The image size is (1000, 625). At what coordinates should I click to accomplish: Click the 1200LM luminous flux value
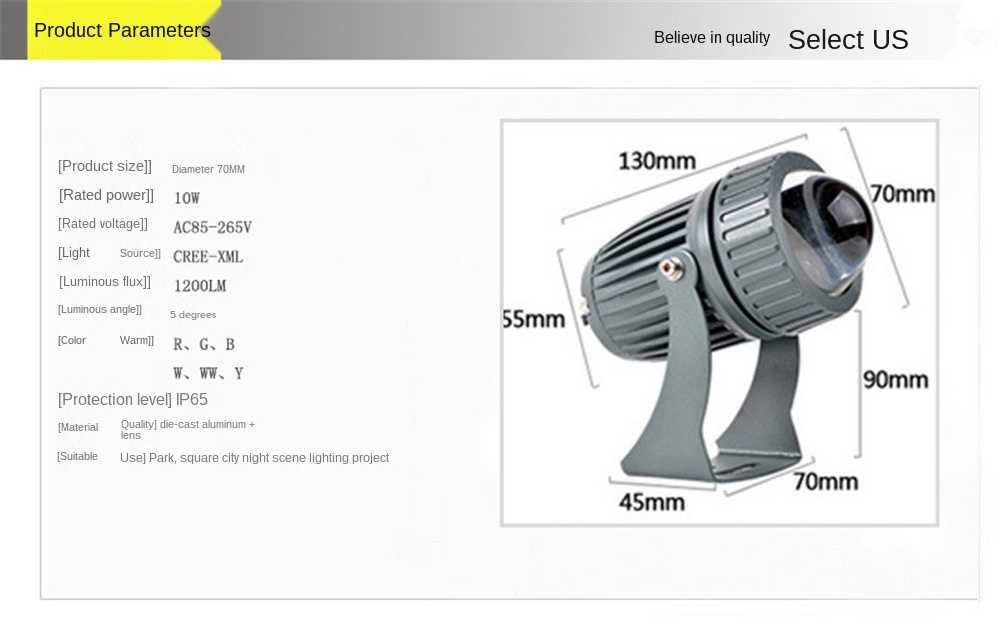(x=200, y=286)
